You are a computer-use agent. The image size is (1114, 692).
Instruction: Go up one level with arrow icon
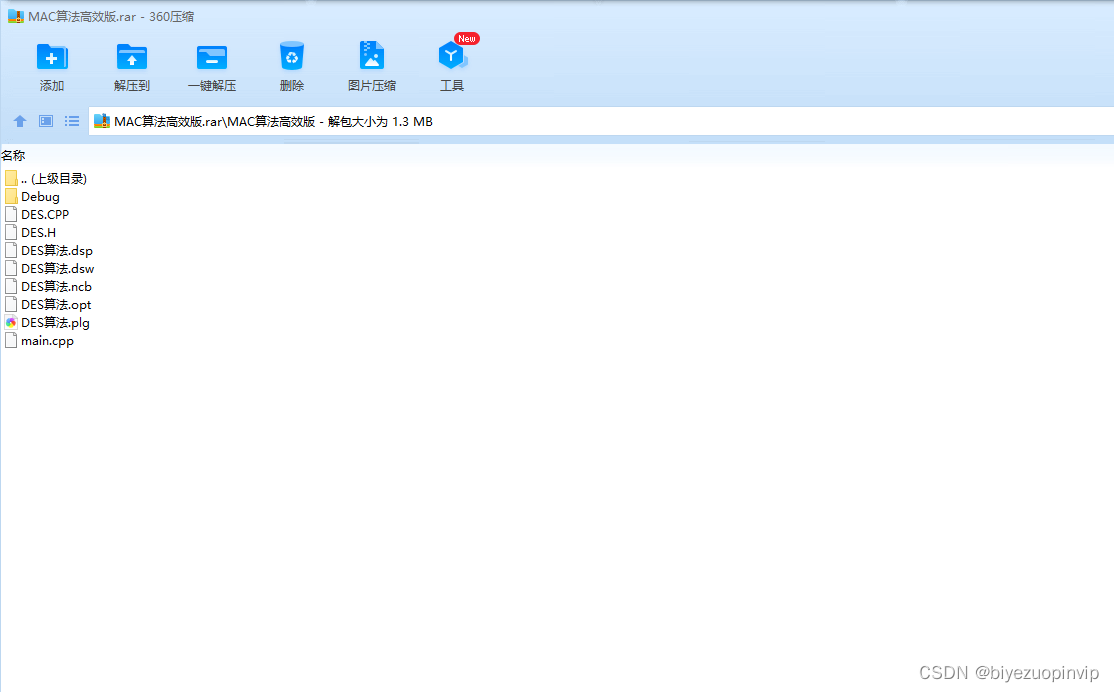(x=20, y=121)
